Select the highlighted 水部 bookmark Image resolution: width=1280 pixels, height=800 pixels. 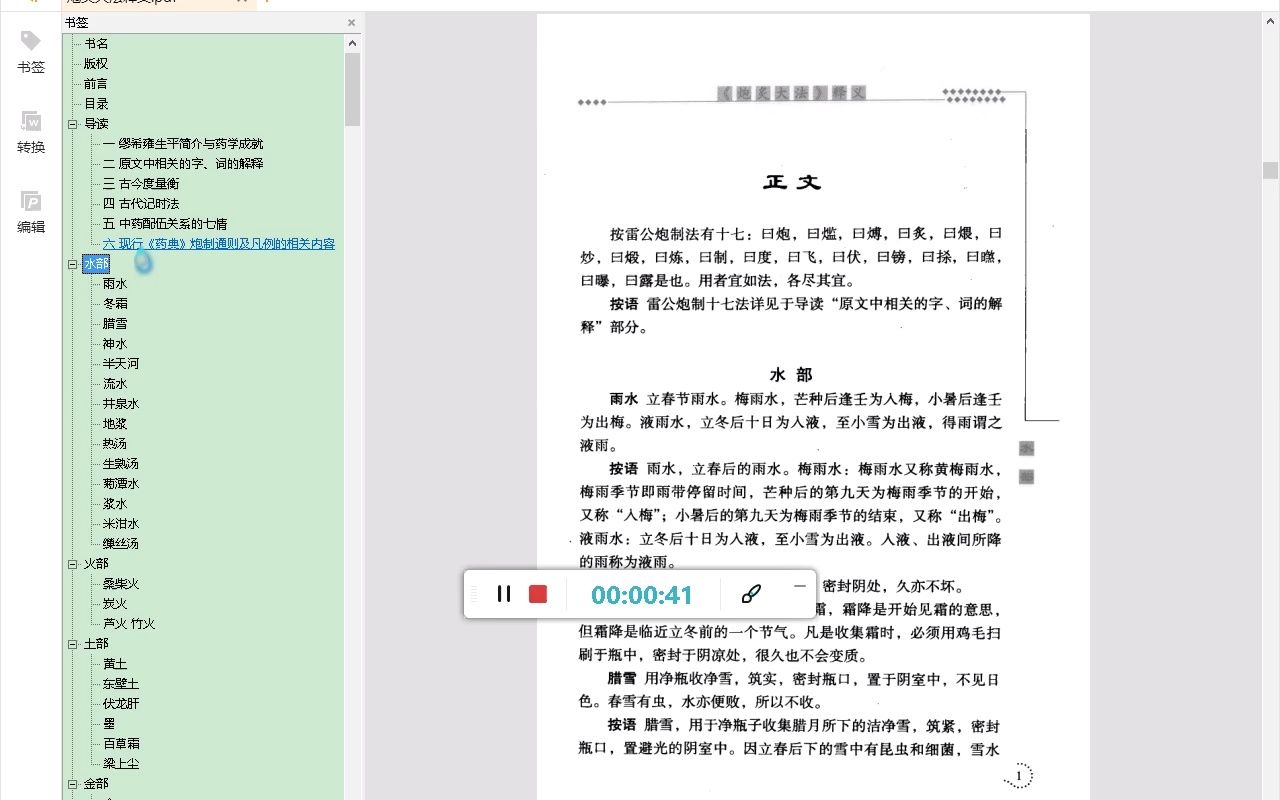coord(96,263)
